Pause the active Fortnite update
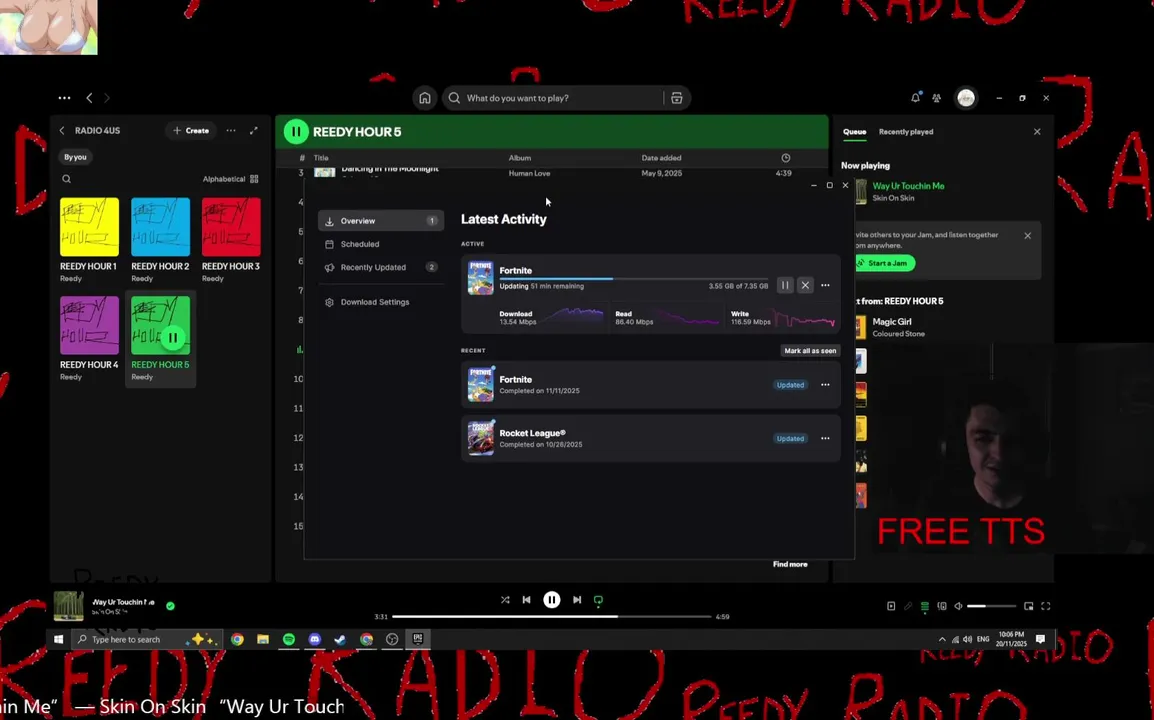 click(x=785, y=285)
